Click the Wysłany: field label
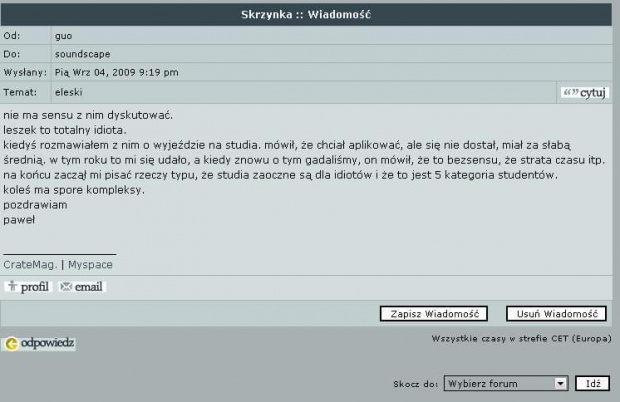 pos(23,73)
